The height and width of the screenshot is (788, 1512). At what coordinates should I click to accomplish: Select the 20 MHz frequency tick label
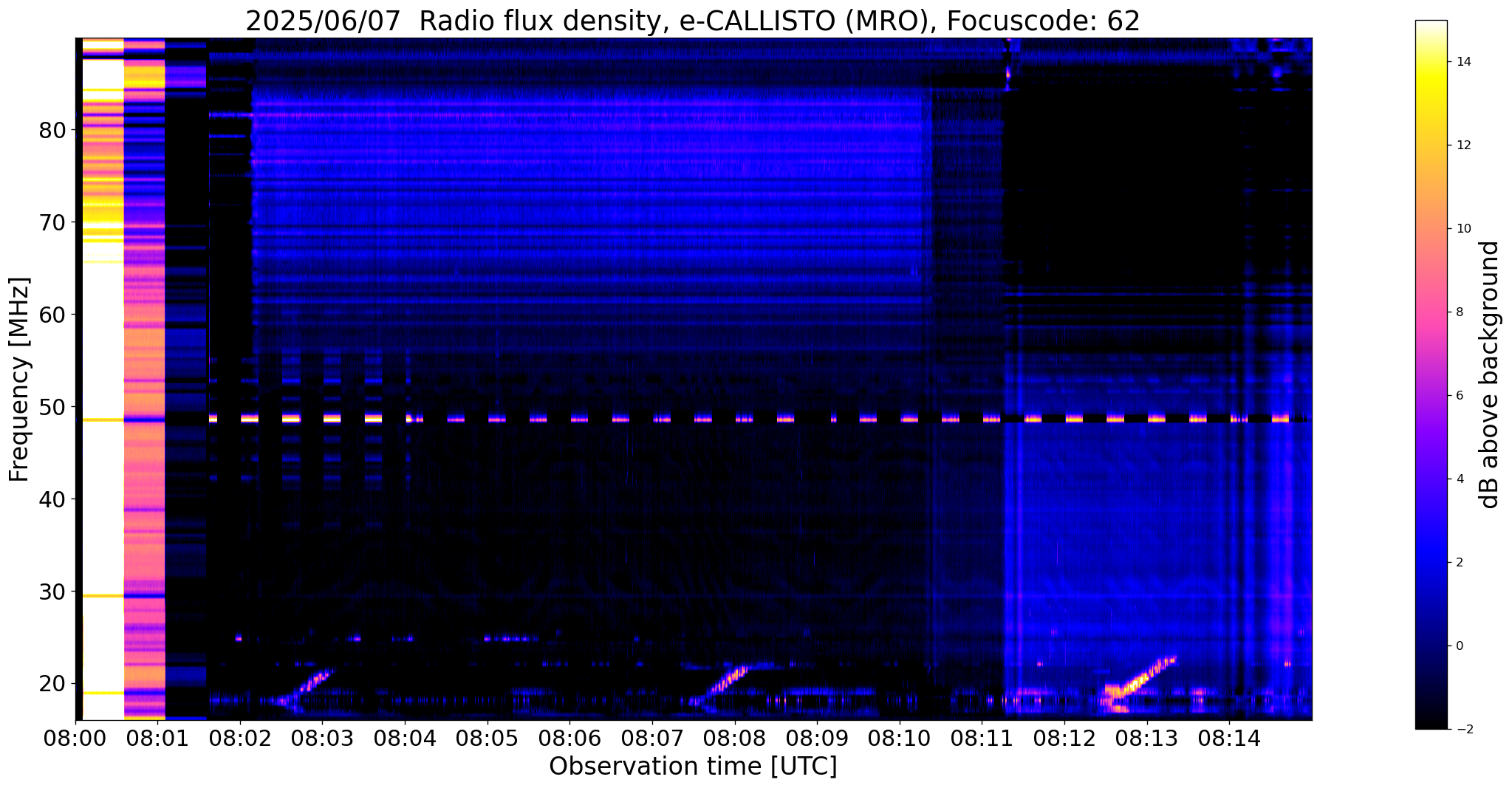click(52, 684)
